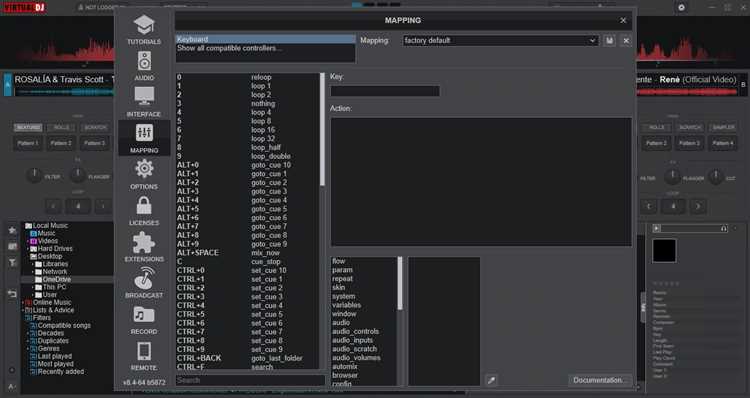Select the key 3 nothing mapping row
This screenshot has height=398, width=750.
click(x=247, y=103)
